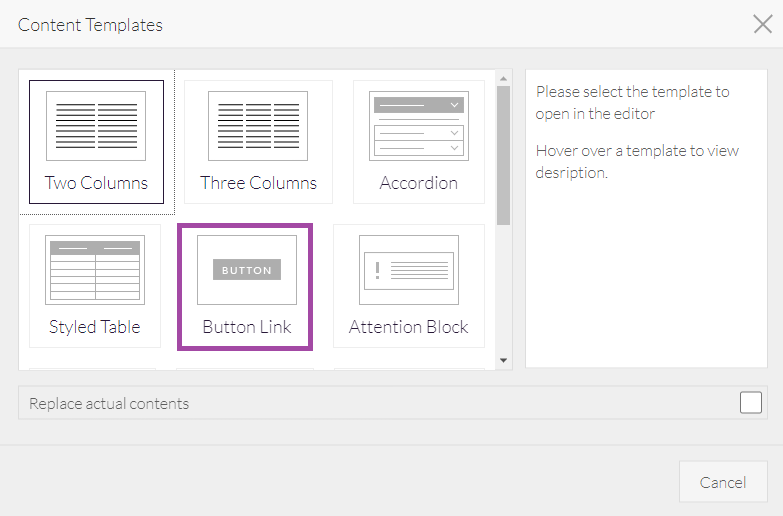Screen dimensions: 783x516
Task: Click the Accordion label text
Action: point(419,183)
